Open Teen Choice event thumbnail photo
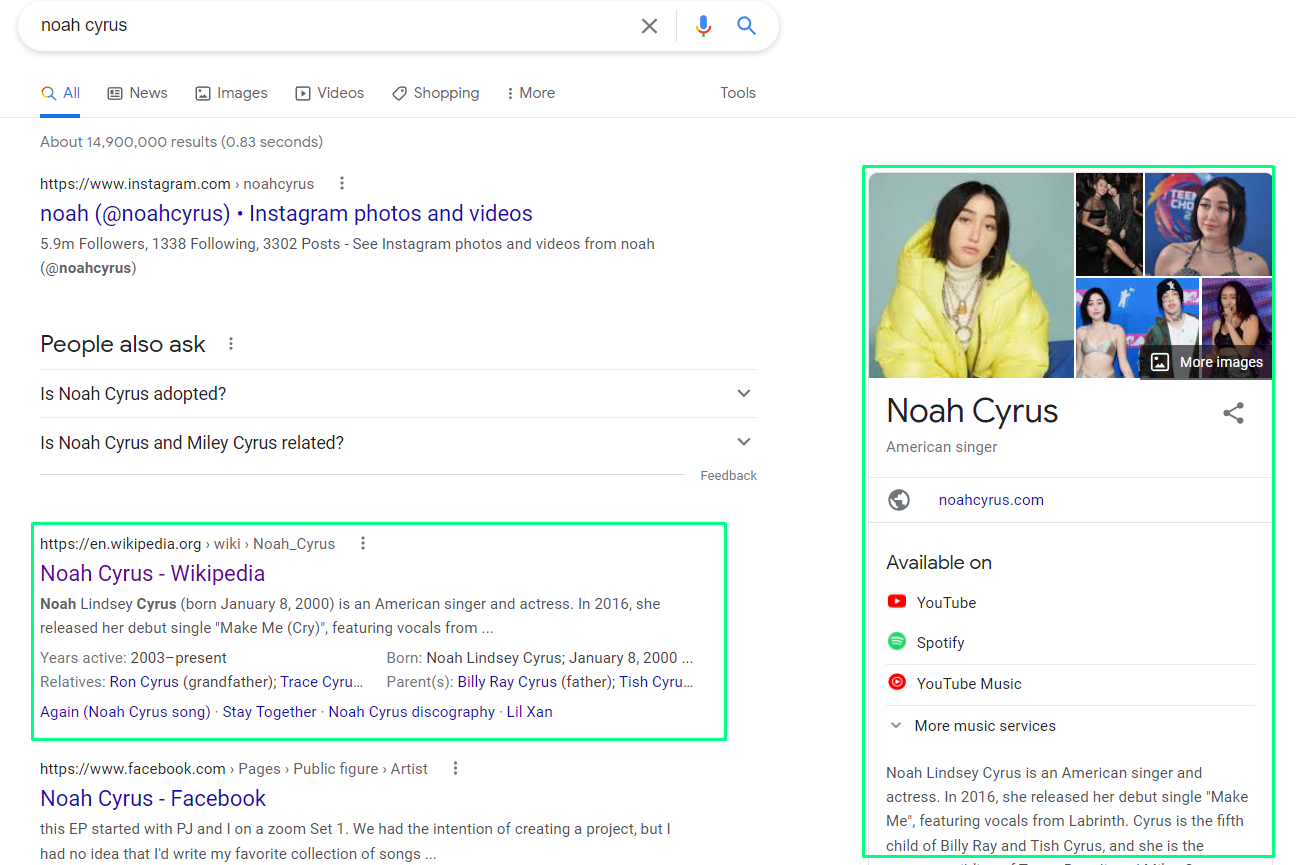This screenshot has height=865, width=1296. tap(1208, 224)
